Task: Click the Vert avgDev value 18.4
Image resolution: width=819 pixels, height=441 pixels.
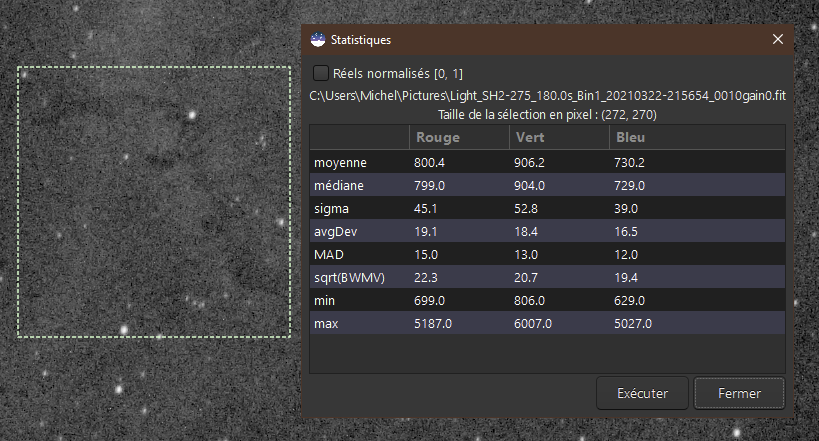Action: [525, 231]
